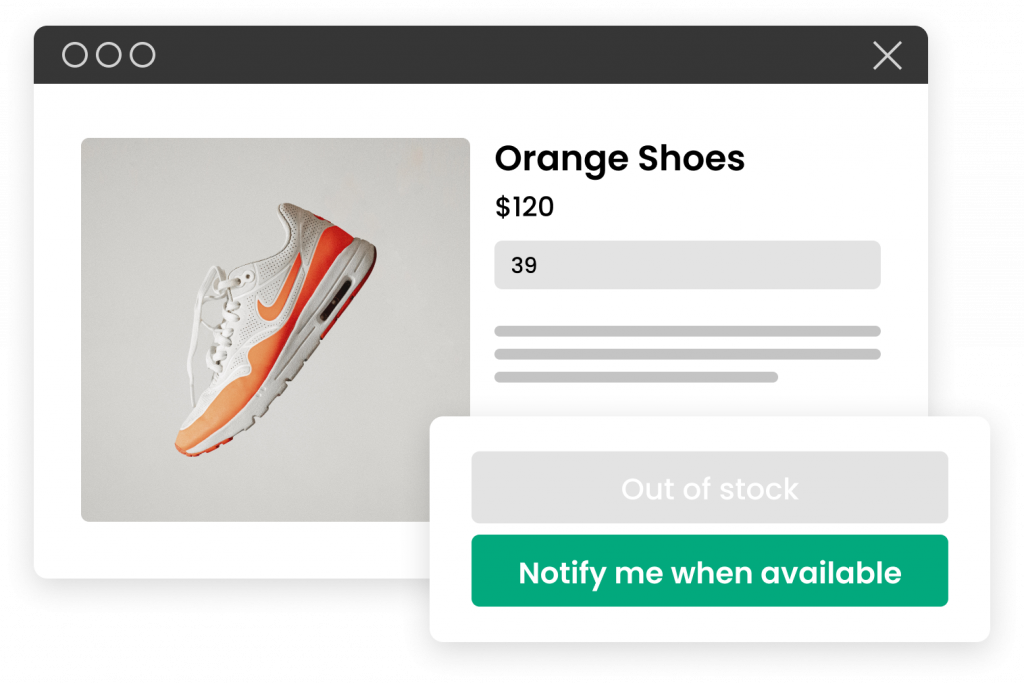Click the first gray description line
This screenshot has height=684, width=1024.
(x=687, y=331)
